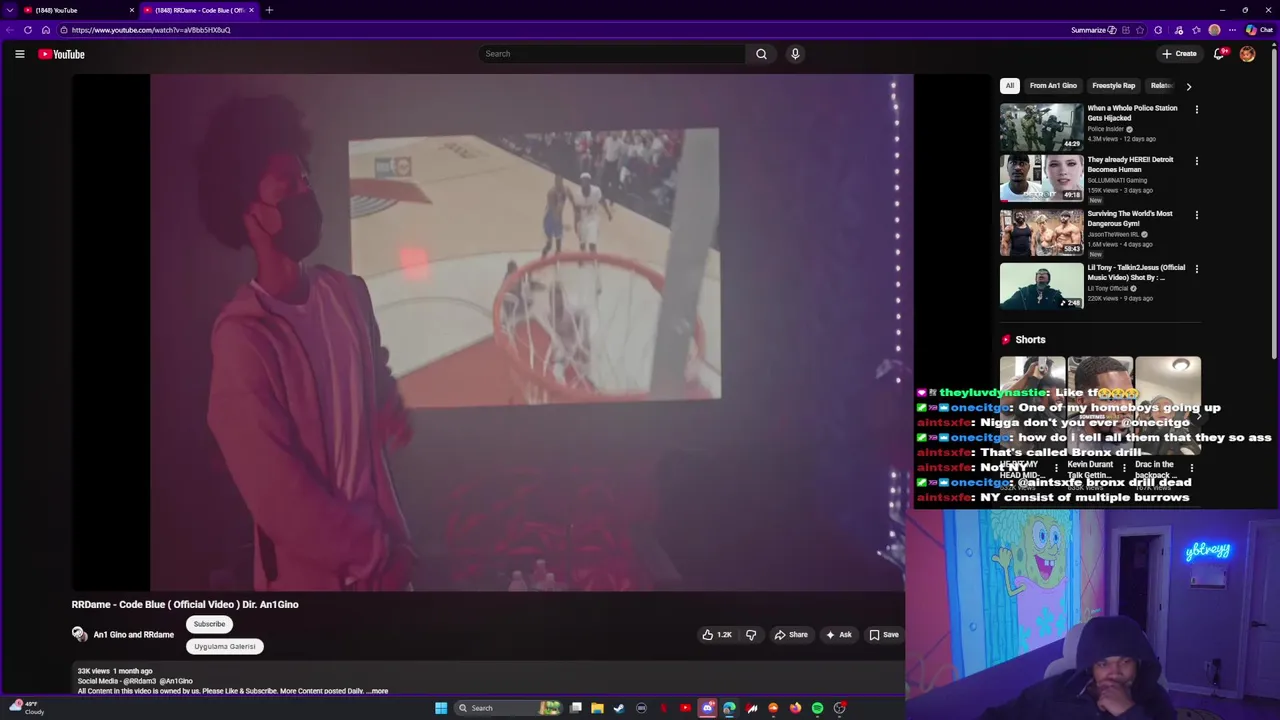Image resolution: width=1280 pixels, height=720 pixels.
Task: Open They already HERE Detroit video thumbnail
Action: pyautogui.click(x=1041, y=178)
